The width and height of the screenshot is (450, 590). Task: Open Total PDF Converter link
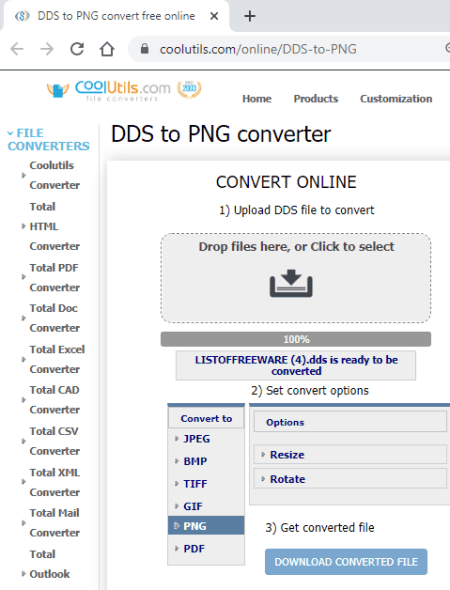tap(55, 277)
